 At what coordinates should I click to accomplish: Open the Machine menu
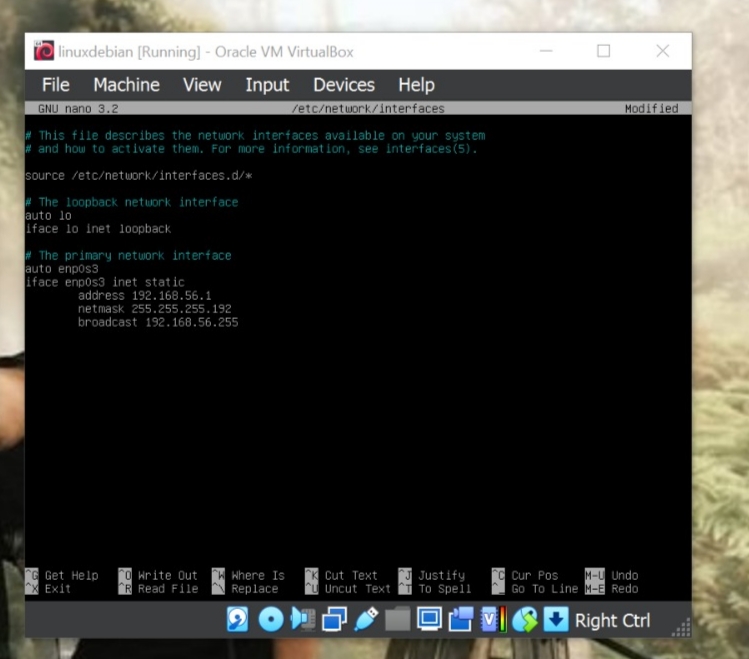click(127, 85)
